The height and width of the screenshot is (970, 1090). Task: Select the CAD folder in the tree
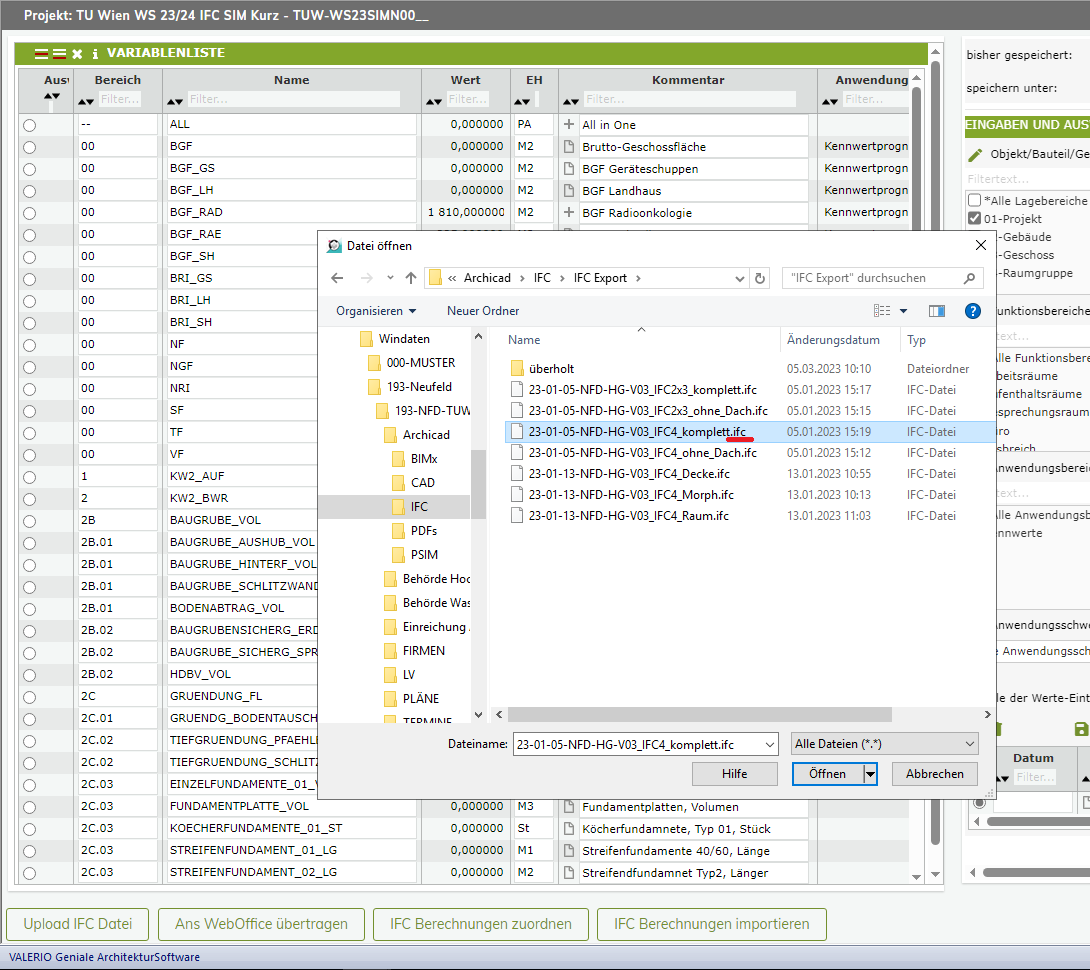pos(422,483)
